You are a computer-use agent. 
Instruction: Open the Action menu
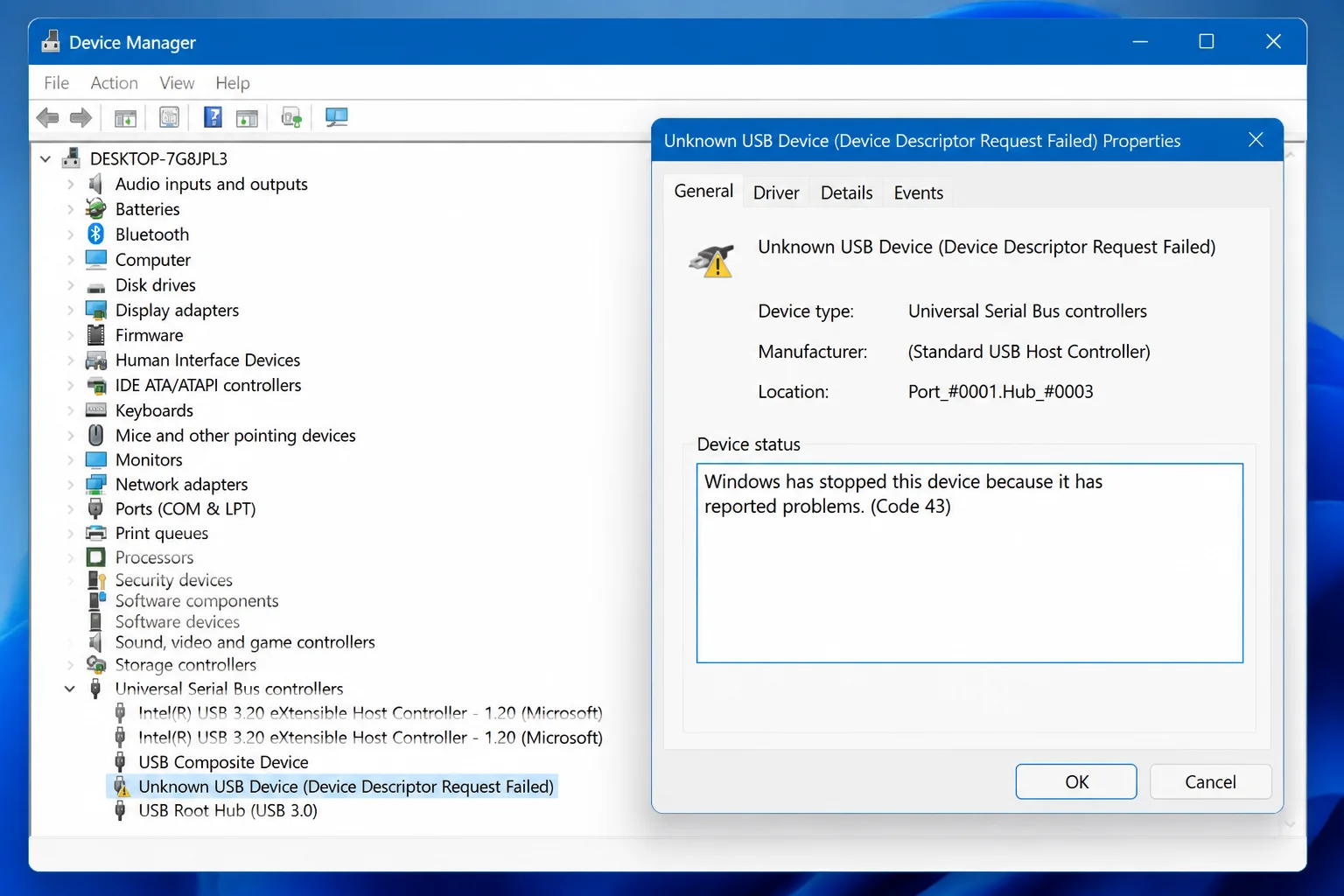114,83
